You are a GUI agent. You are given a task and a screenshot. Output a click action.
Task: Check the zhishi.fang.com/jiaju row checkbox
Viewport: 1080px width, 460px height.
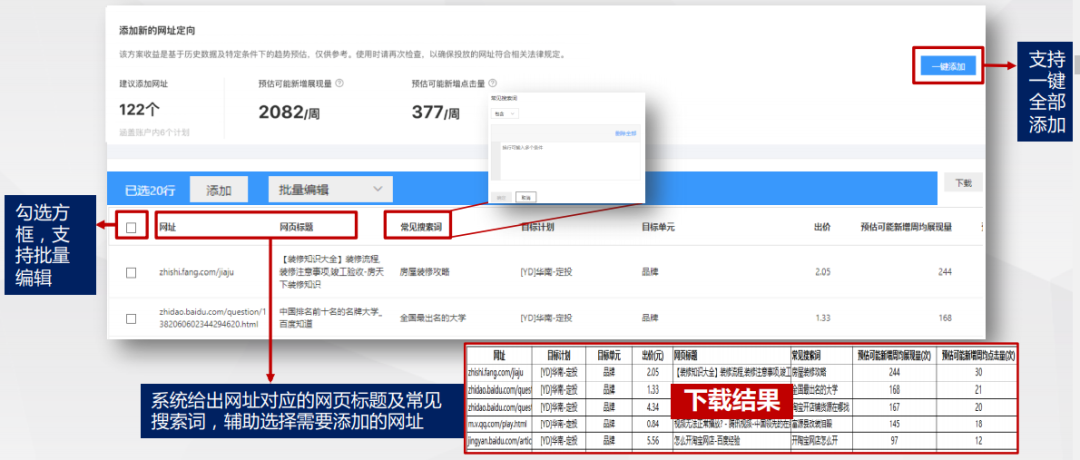pyautogui.click(x=131, y=272)
